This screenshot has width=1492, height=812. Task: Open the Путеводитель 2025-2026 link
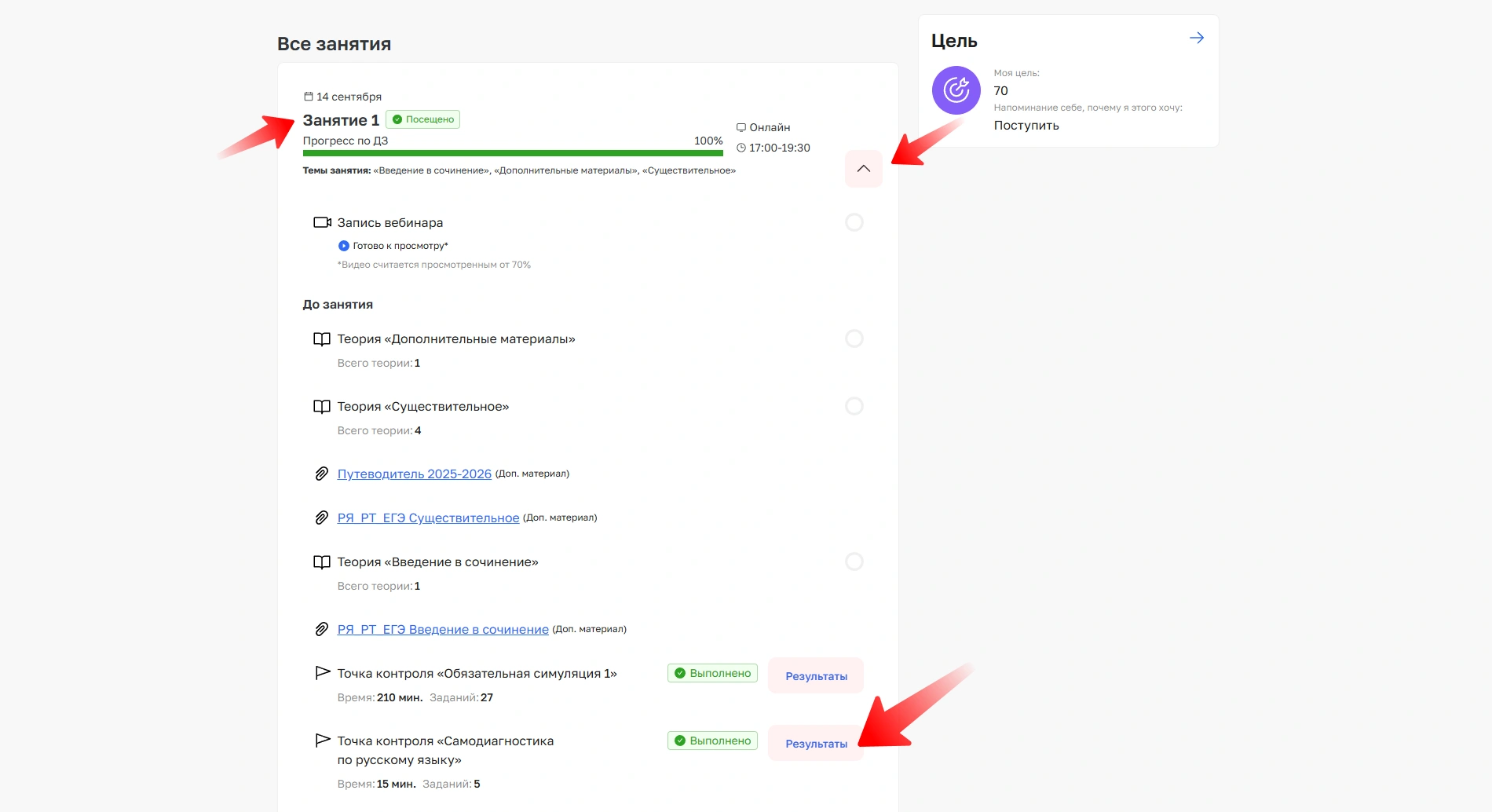pos(414,474)
